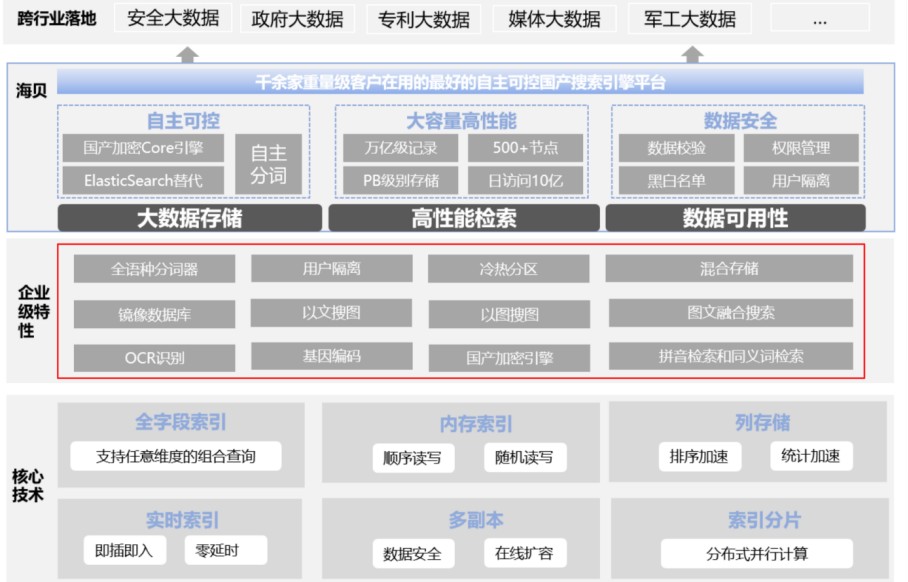
Task: Select the 安全大数据 box
Action: click(173, 18)
